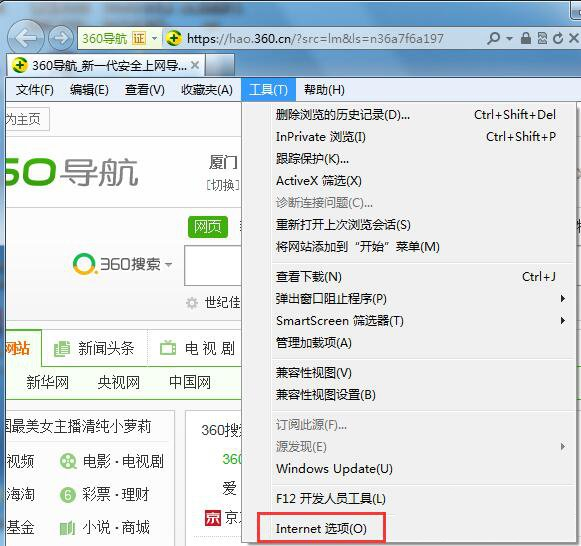Open the 查看(V) menu
Image resolution: width=581 pixels, height=546 pixels.
[145, 90]
